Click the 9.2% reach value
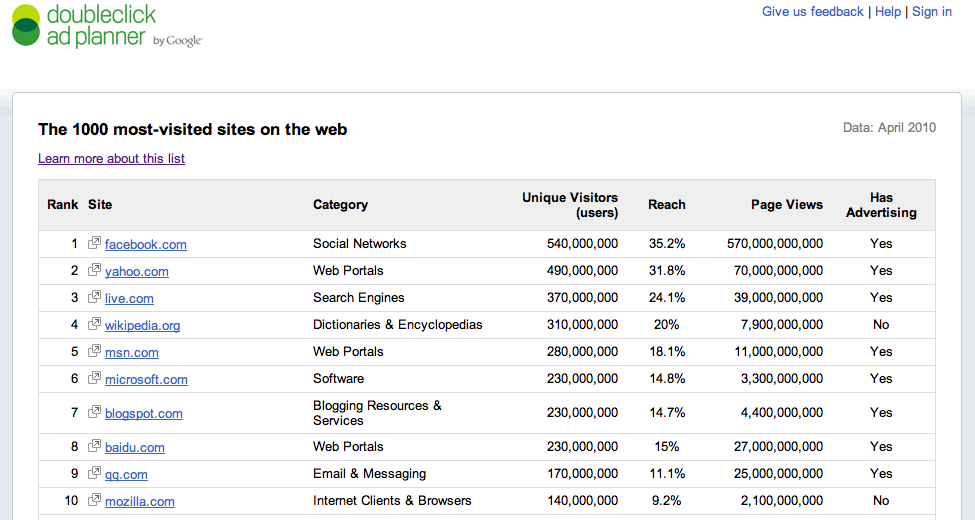975x520 pixels. click(667, 500)
